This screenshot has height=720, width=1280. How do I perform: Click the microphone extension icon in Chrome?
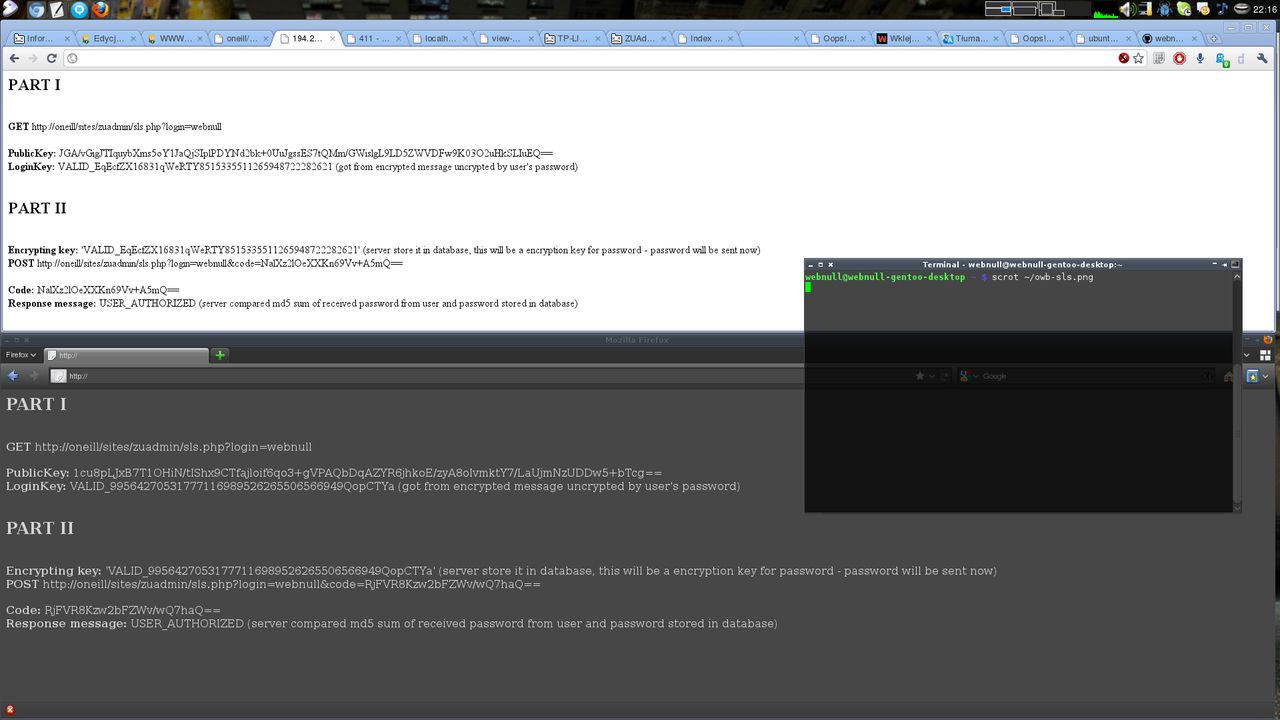1200,58
